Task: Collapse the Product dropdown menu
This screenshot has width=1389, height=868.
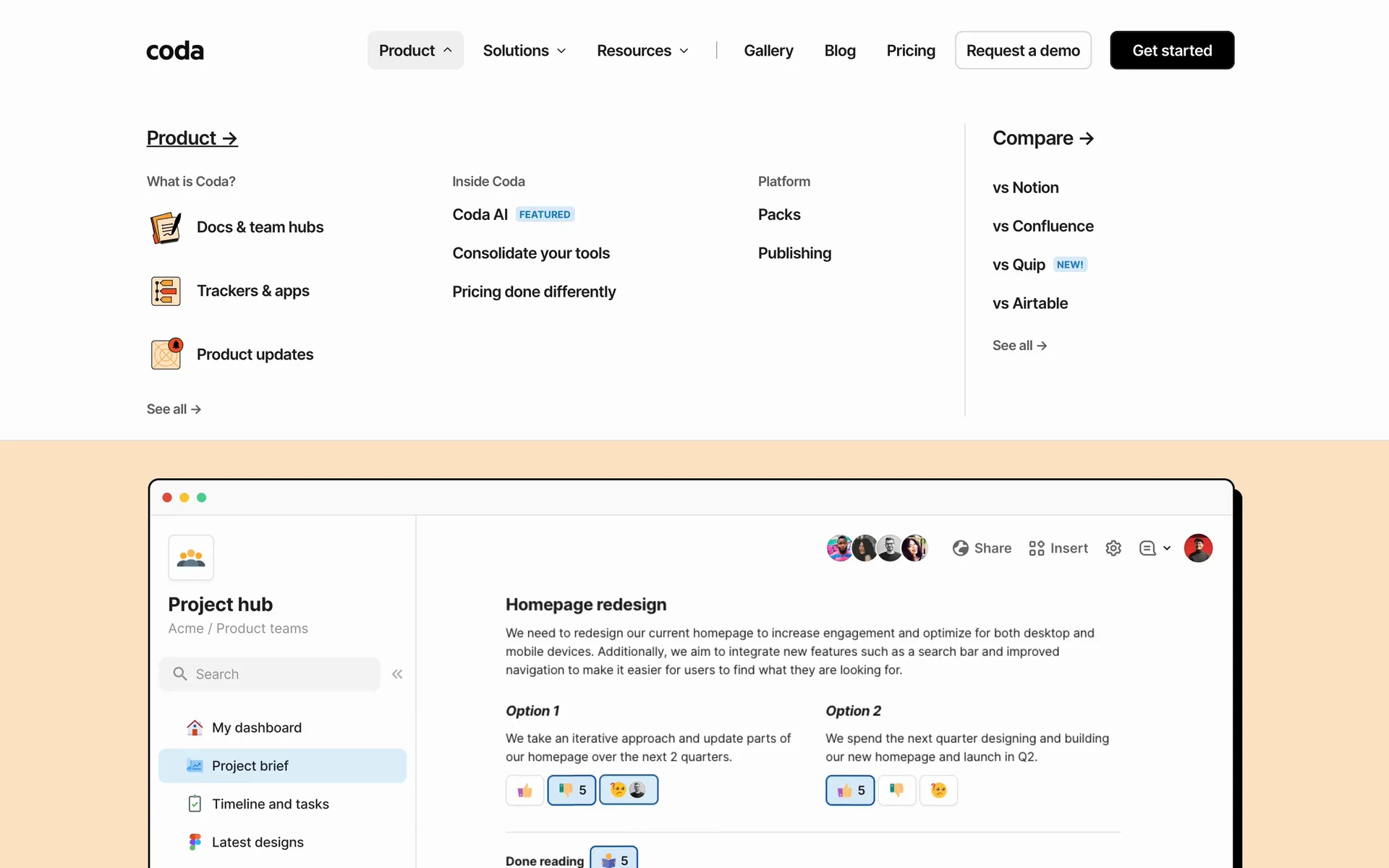Action: 415,51
